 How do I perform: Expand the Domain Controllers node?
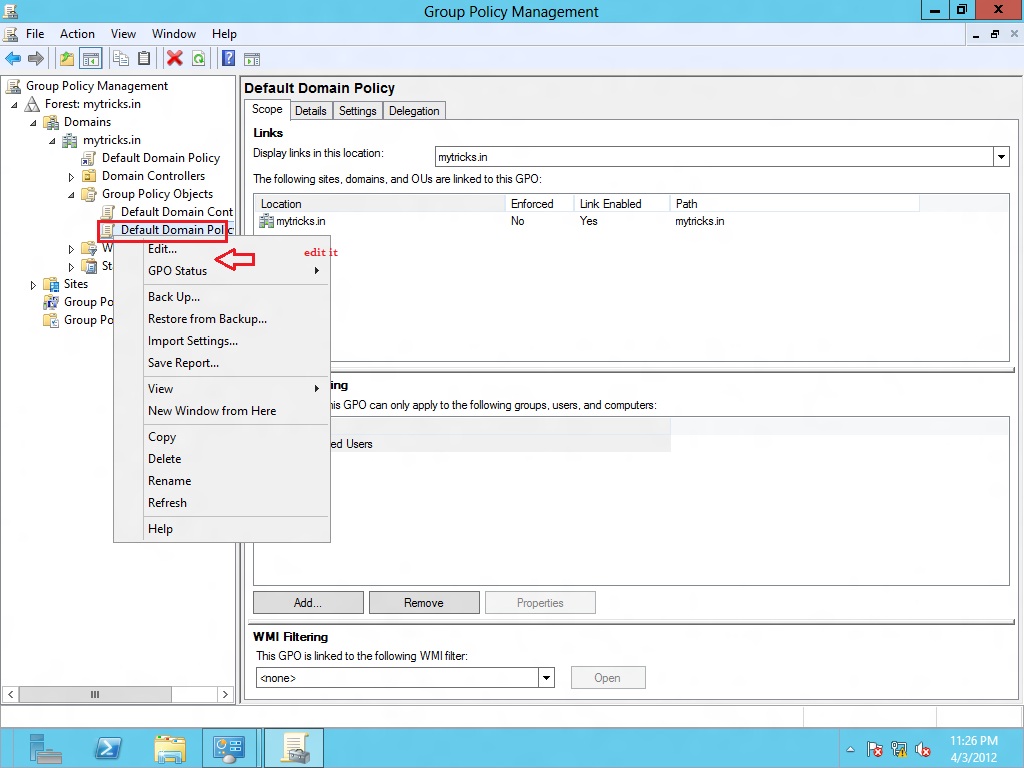click(x=71, y=177)
